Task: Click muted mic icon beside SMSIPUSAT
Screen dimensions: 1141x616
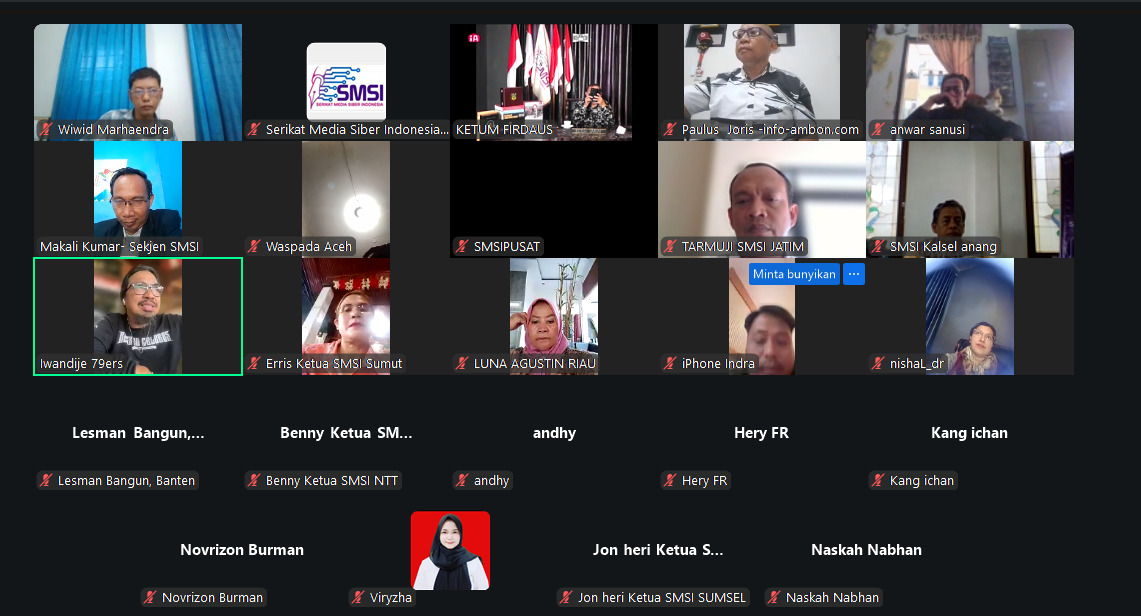Action: point(462,247)
